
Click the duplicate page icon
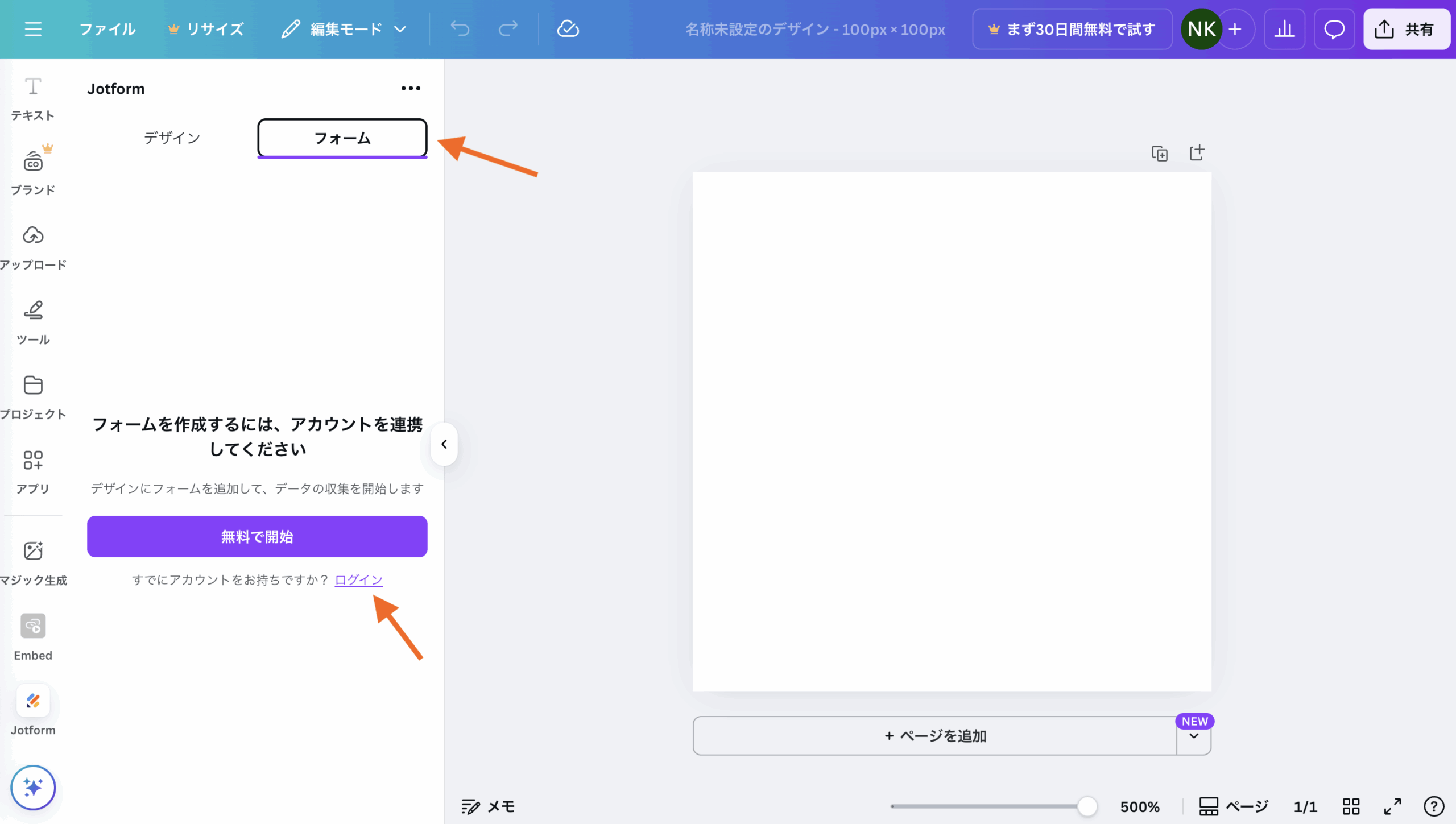[1160, 154]
